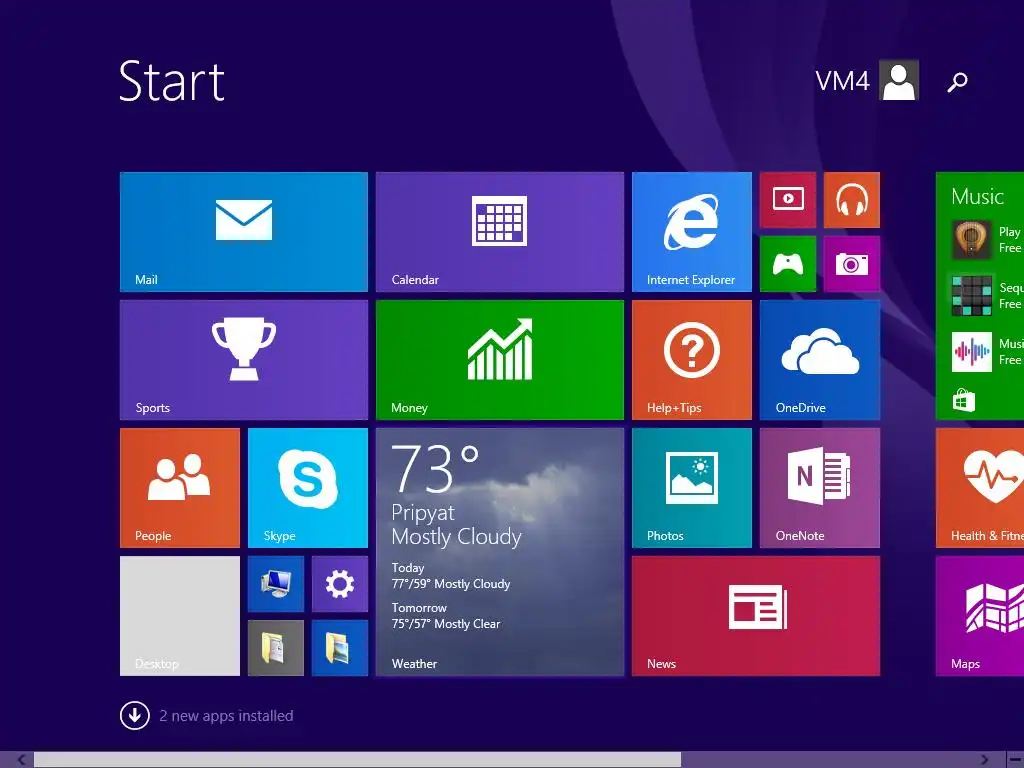Open the Health & Fitness tile
1024x768 pixels.
coord(980,488)
